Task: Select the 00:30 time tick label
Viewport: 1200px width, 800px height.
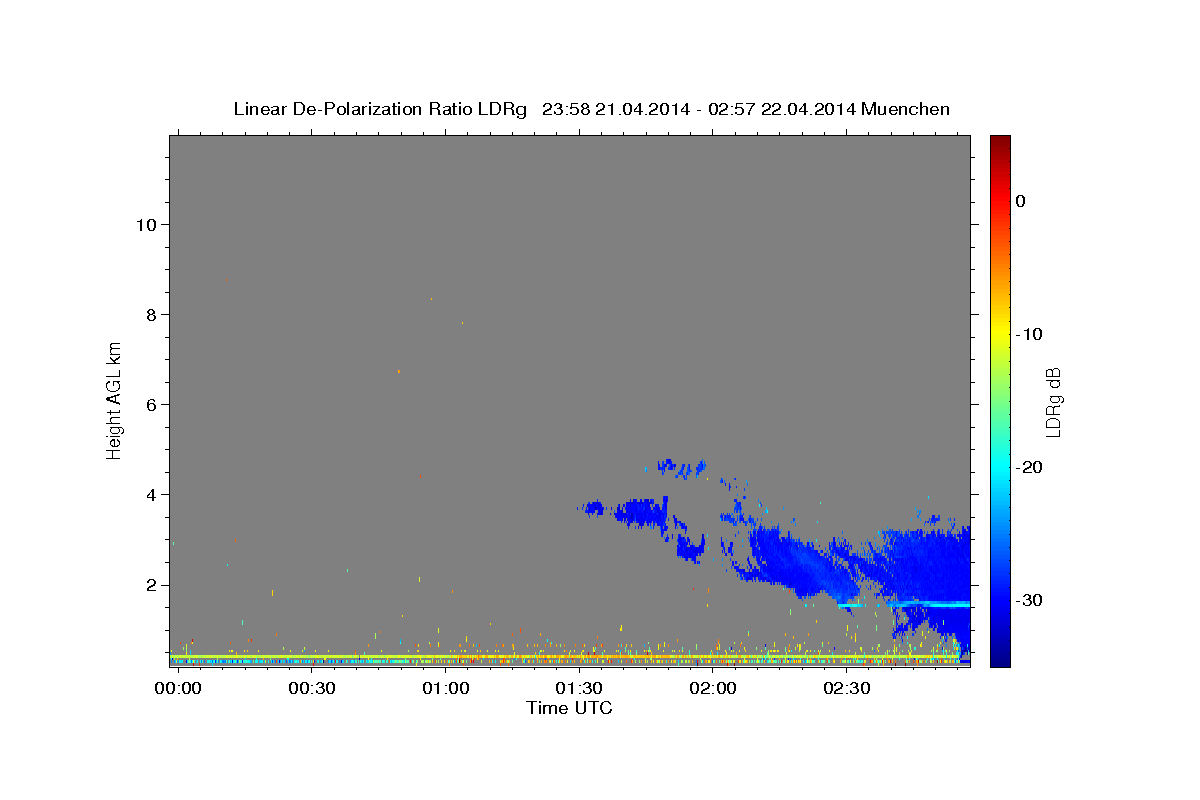Action: 312,689
